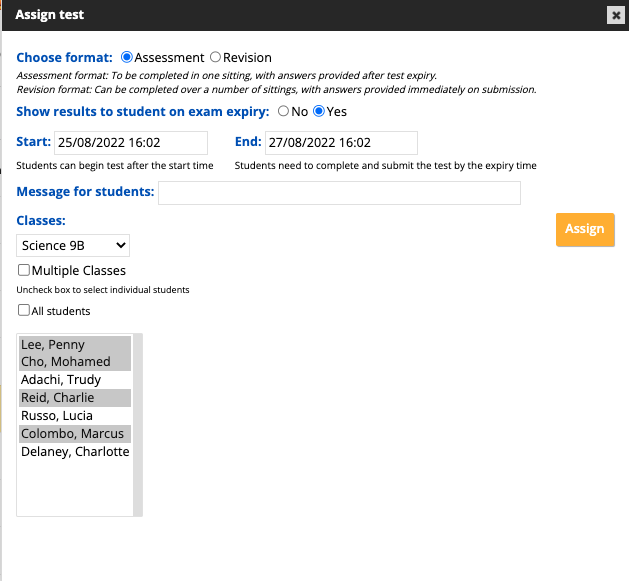Open the Science 9B class dropdown
Screen dimensions: 629x581
73,246
